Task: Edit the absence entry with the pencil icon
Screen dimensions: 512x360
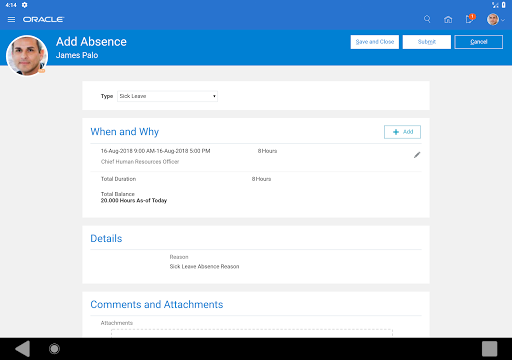Action: pyautogui.click(x=417, y=155)
